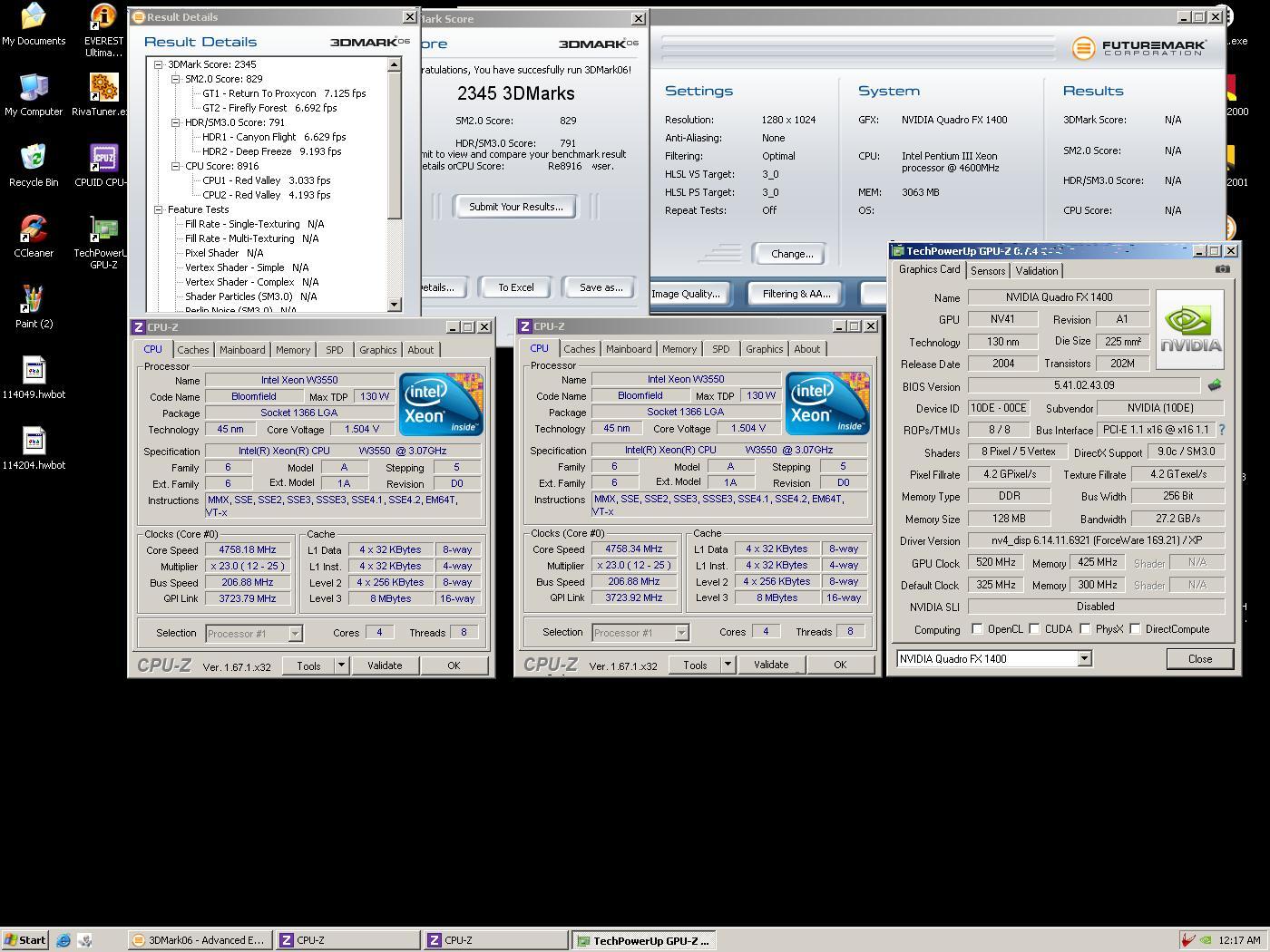1270x952 pixels.
Task: Collapse the SM2.0 Score tree node
Action: (176, 79)
